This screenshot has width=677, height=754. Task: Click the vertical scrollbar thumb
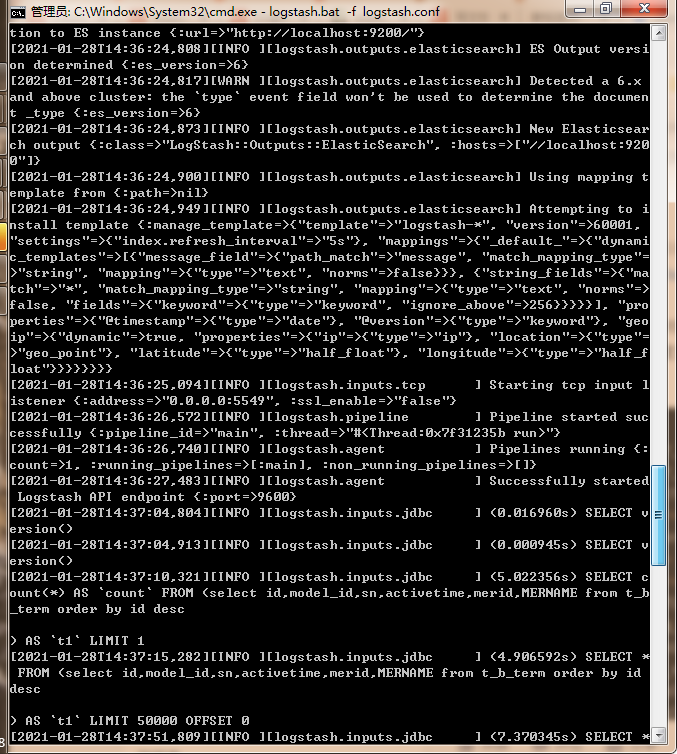tap(658, 515)
